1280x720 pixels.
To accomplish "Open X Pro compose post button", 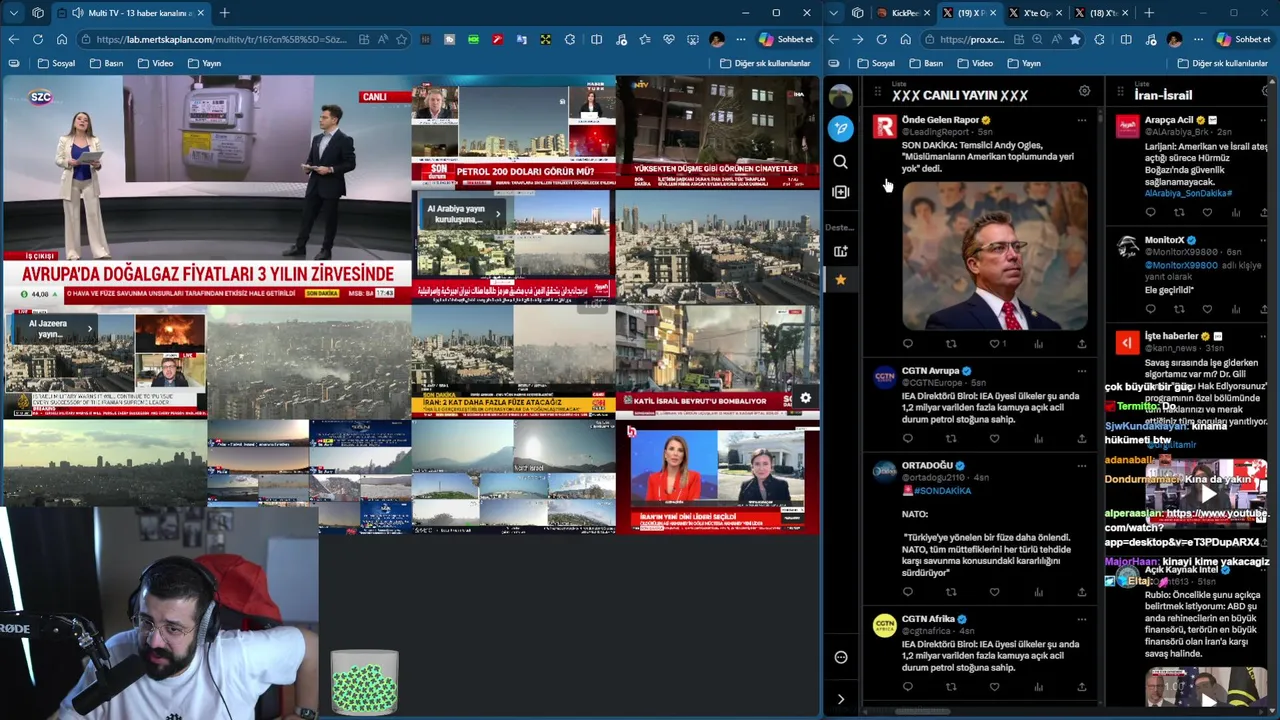I will click(841, 128).
